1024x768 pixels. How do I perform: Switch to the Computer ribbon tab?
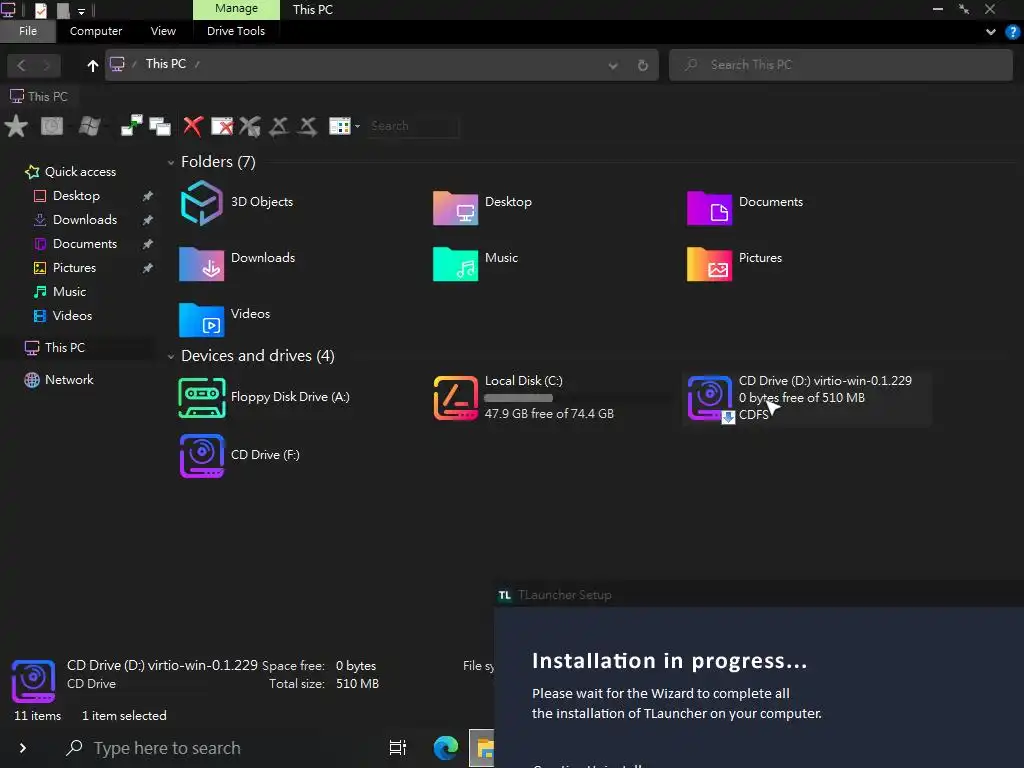point(96,31)
